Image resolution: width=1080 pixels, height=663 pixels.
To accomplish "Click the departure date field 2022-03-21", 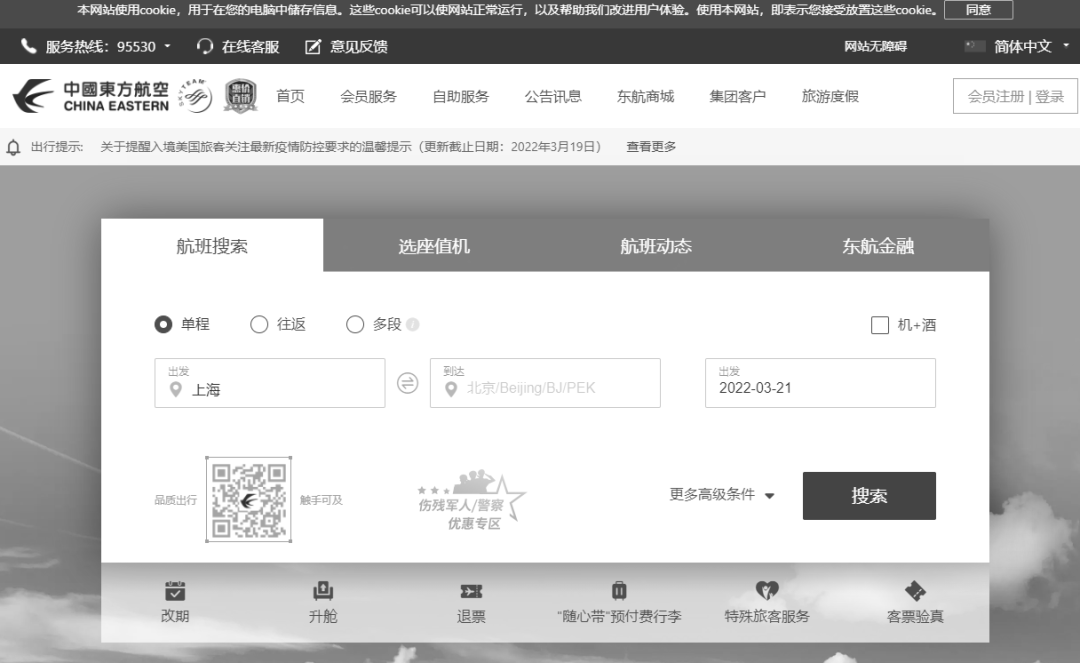I will [820, 383].
